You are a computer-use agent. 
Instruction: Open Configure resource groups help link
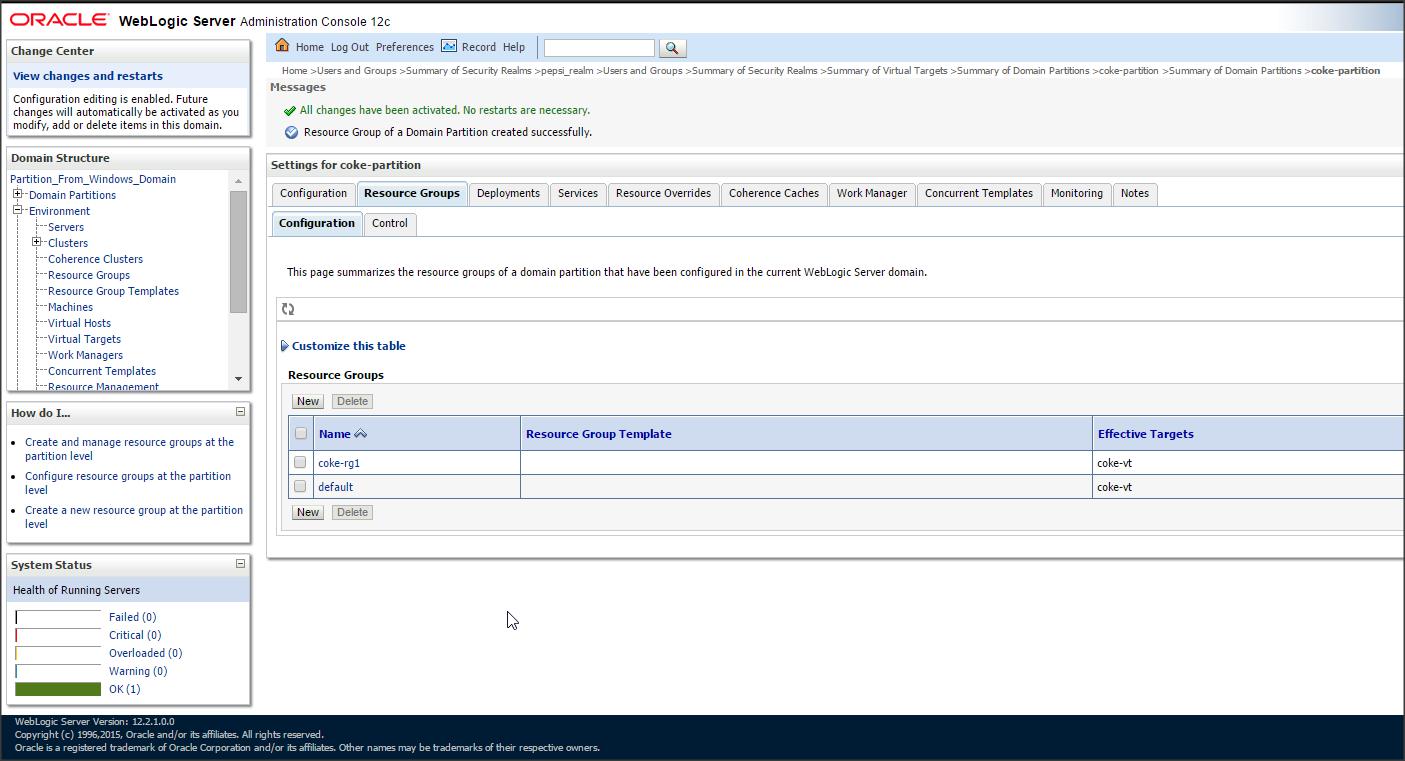pyautogui.click(x=128, y=483)
